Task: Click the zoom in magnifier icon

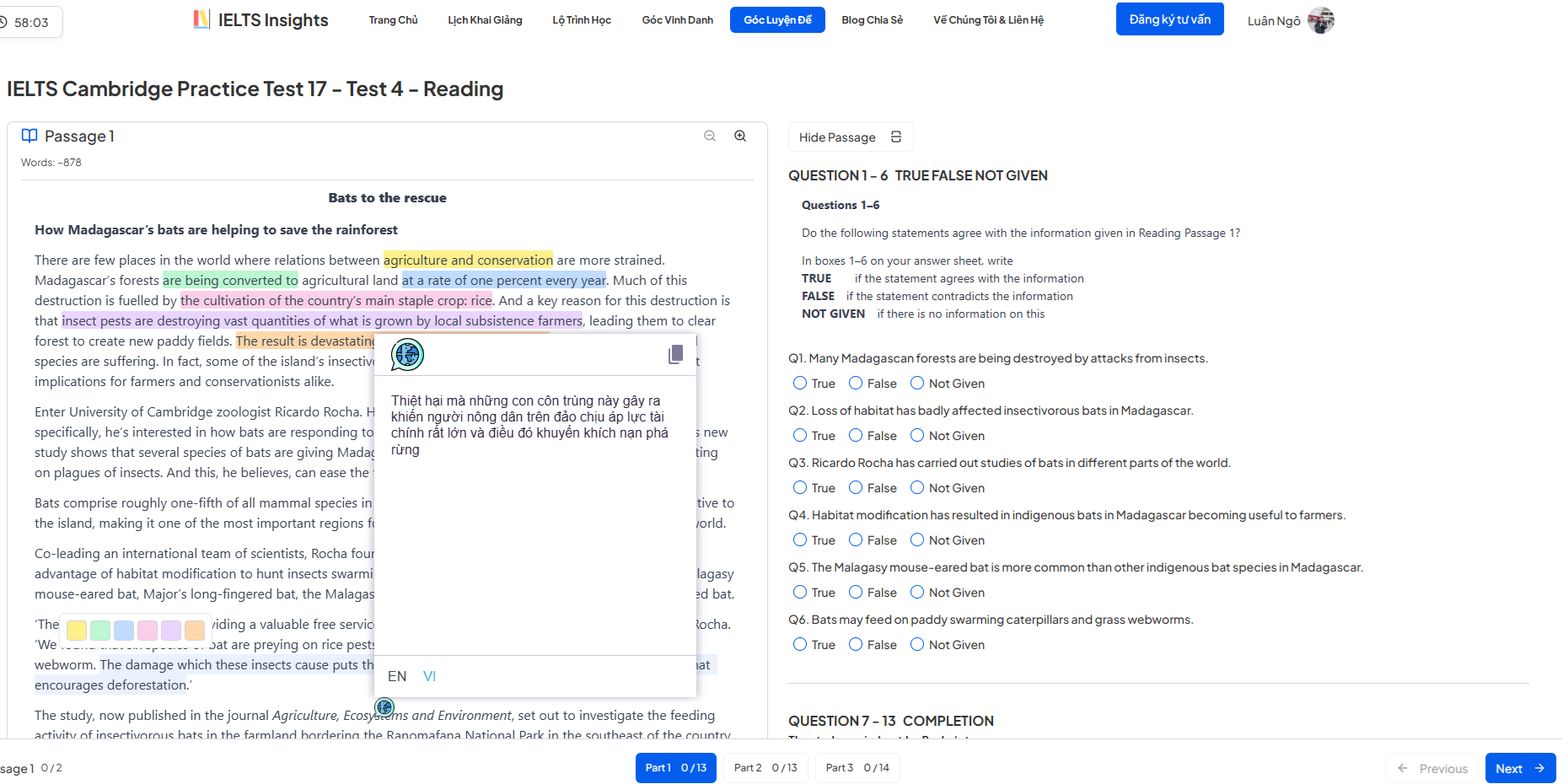Action: (x=740, y=136)
